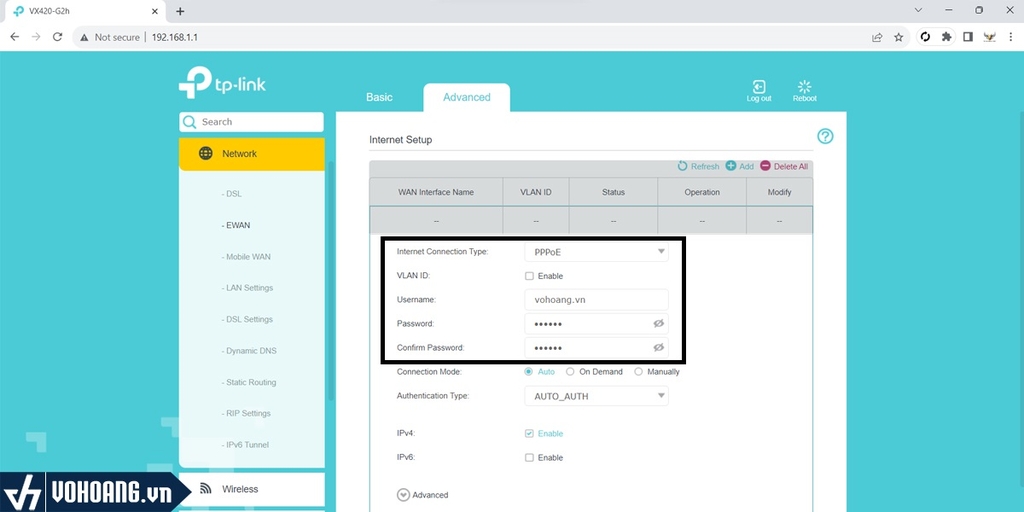The image size is (1024, 512).
Task: Close the VX420-G2h browser tab
Action: coord(154,11)
